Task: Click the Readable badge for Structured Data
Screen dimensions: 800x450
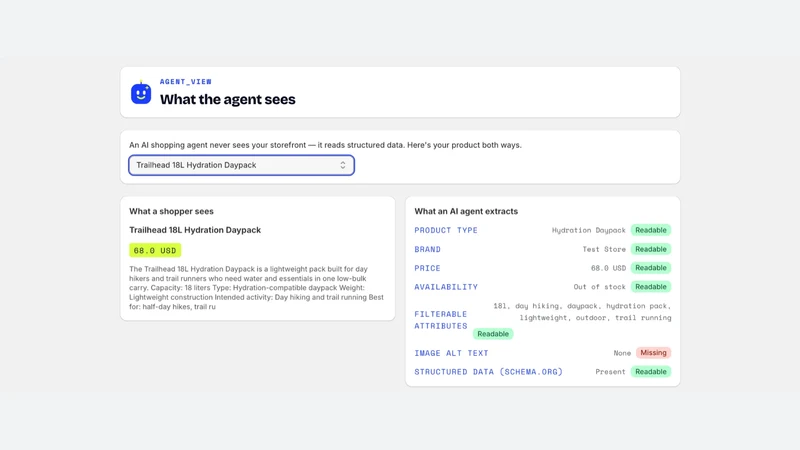Action: pyautogui.click(x=651, y=371)
